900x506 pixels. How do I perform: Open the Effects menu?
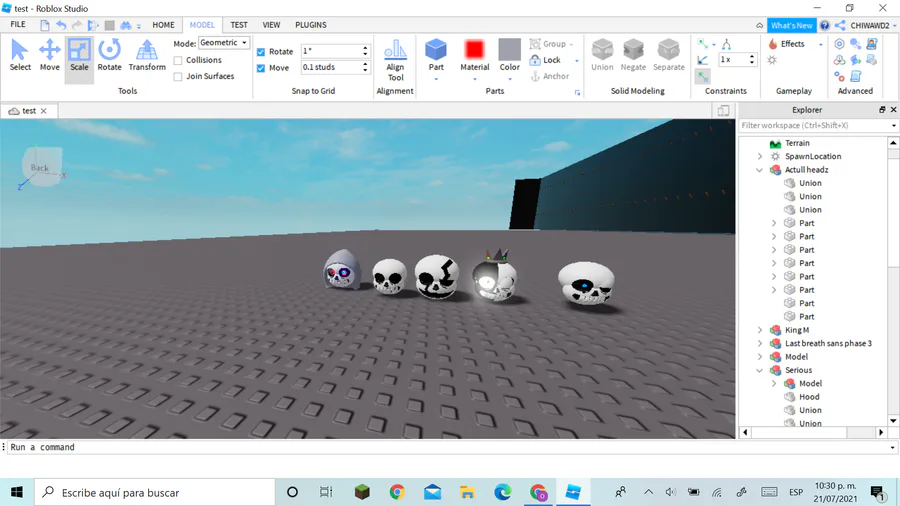(x=787, y=44)
